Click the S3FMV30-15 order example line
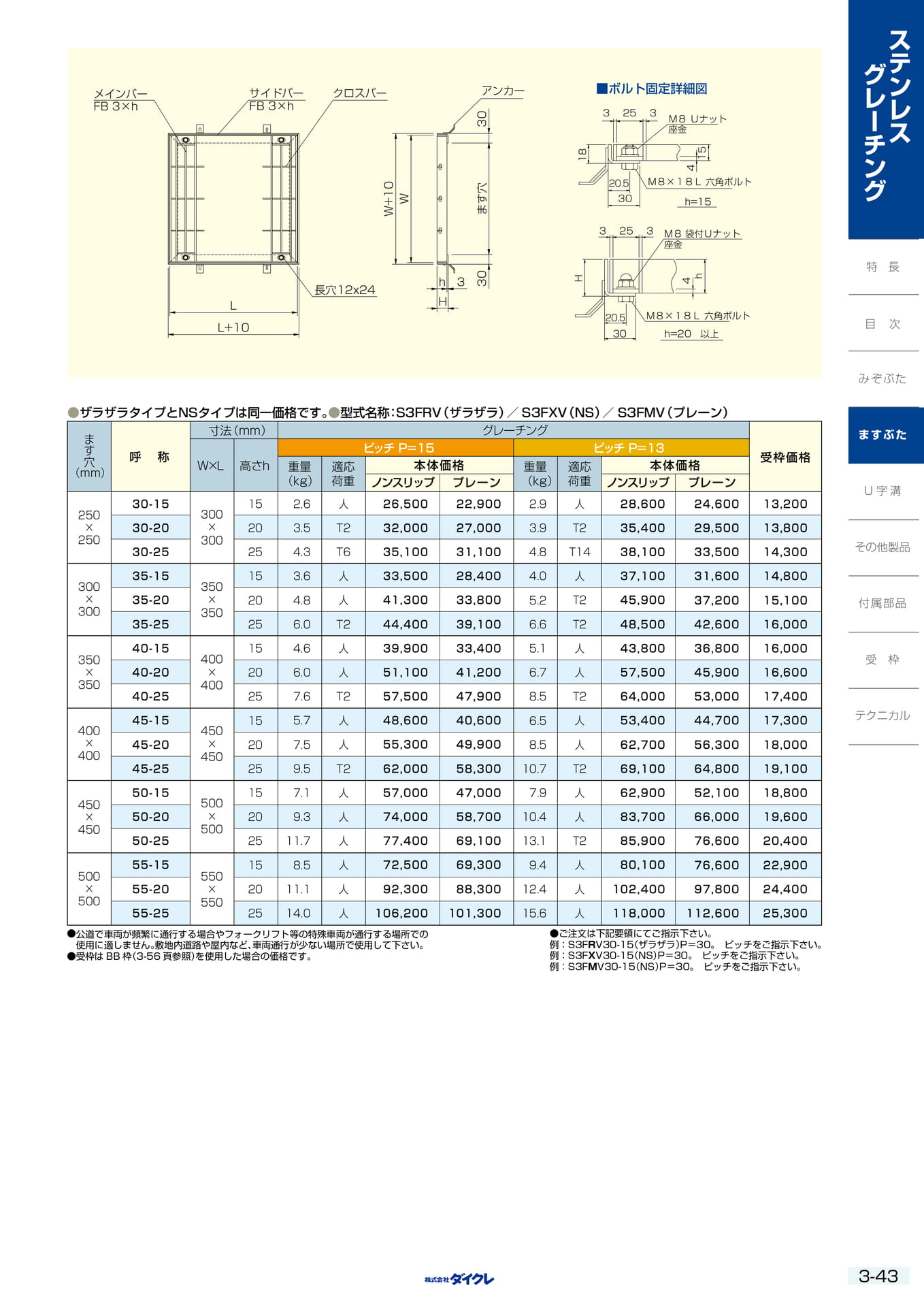Viewport: 924px width, 1307px height. tap(675, 967)
